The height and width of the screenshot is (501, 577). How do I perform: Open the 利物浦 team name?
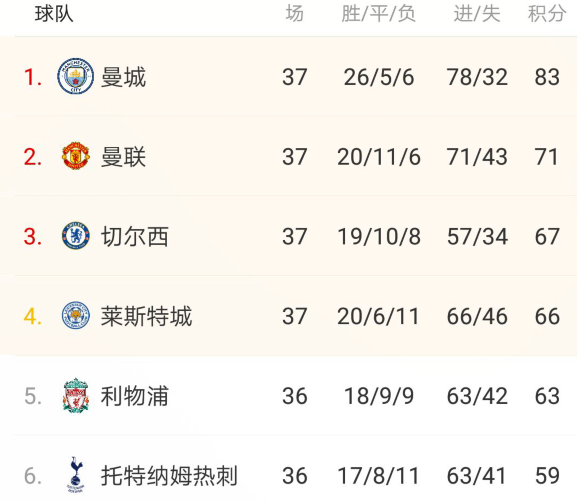coord(135,396)
